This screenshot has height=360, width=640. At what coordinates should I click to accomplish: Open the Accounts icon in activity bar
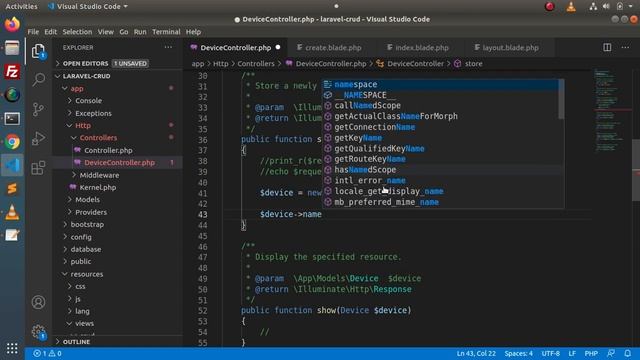pyautogui.click(x=38, y=302)
